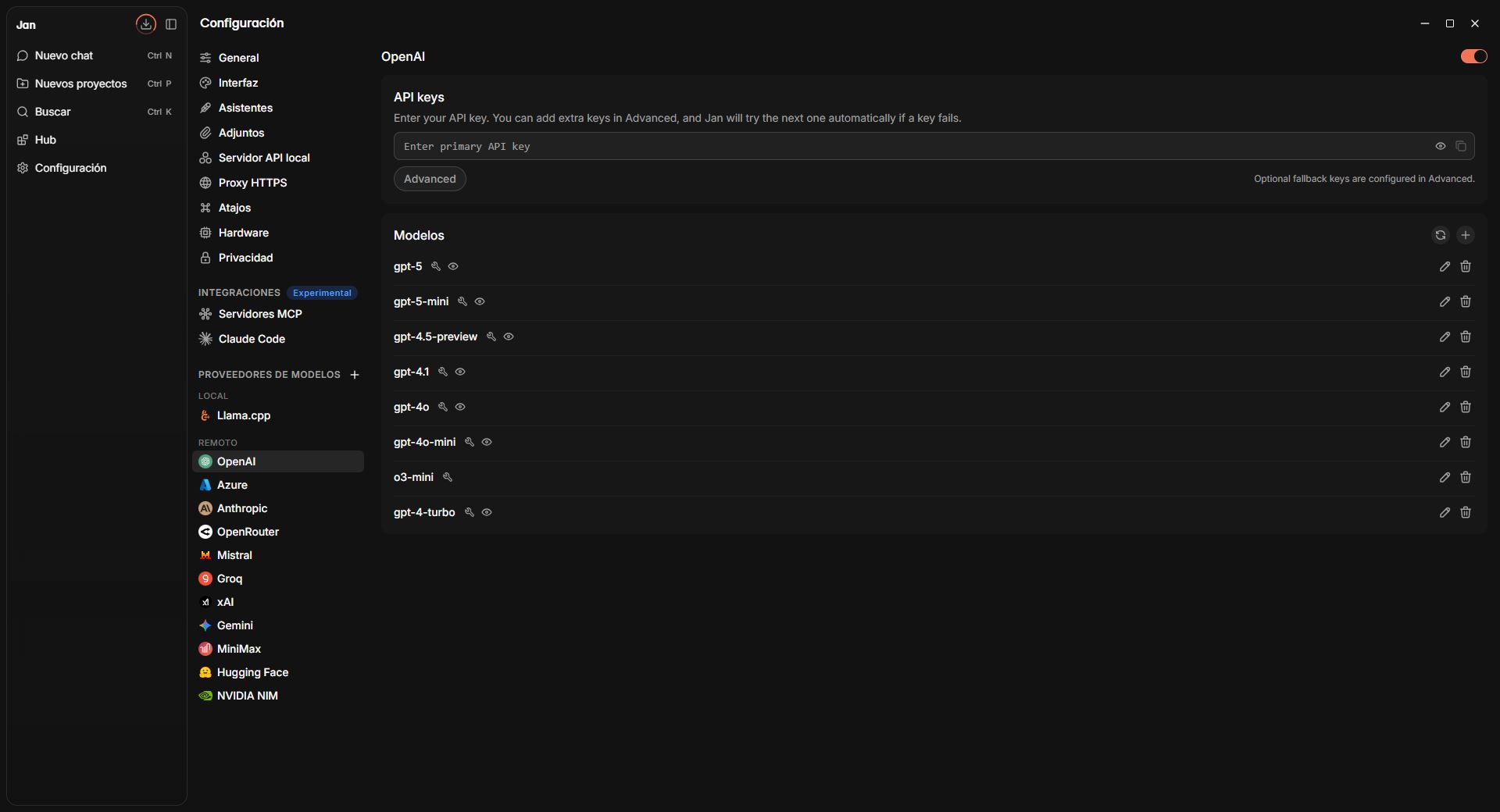Remove gpt-4-turbo using the trash icon

(1466, 512)
